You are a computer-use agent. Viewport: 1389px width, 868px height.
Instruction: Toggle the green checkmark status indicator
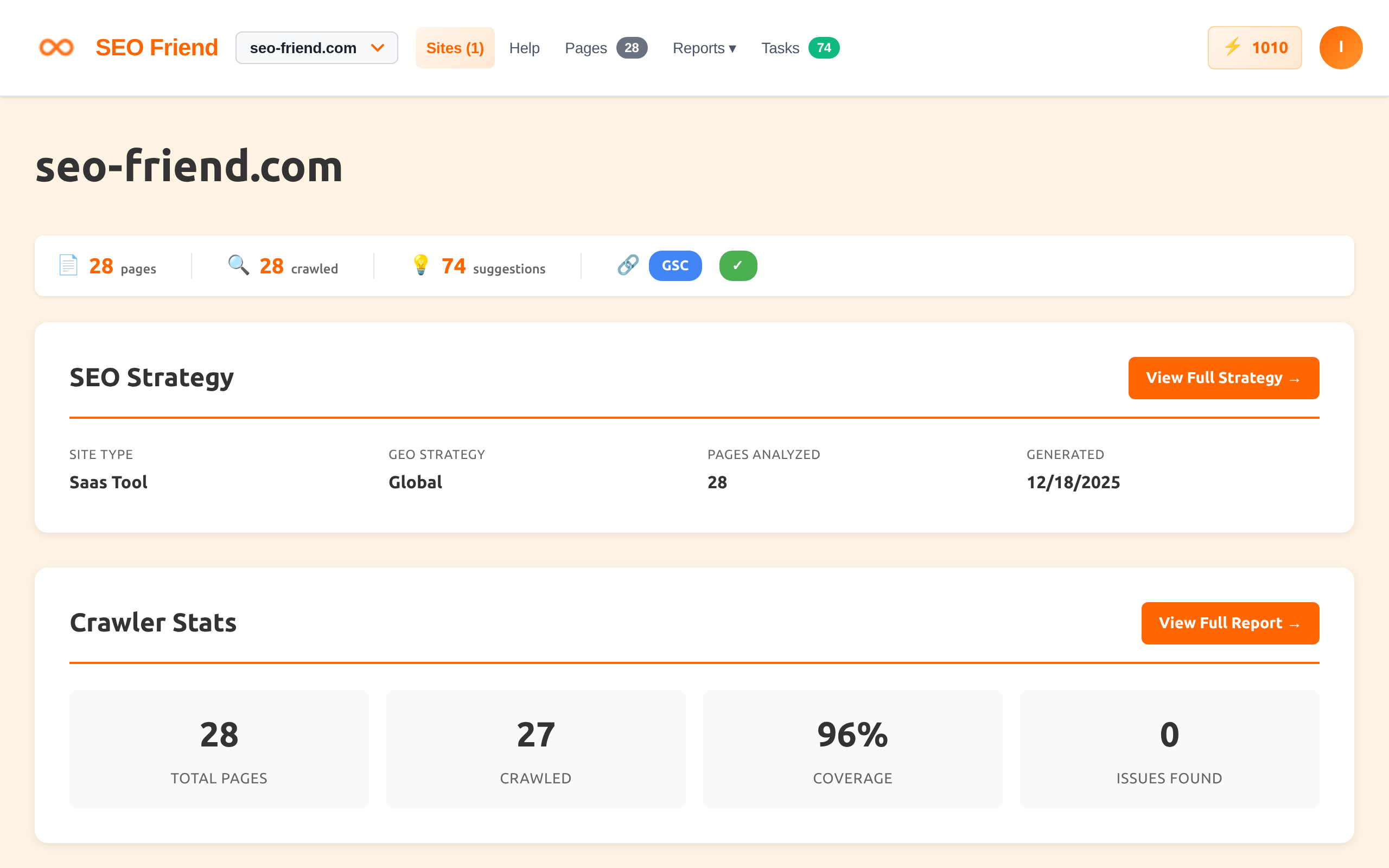click(x=738, y=265)
